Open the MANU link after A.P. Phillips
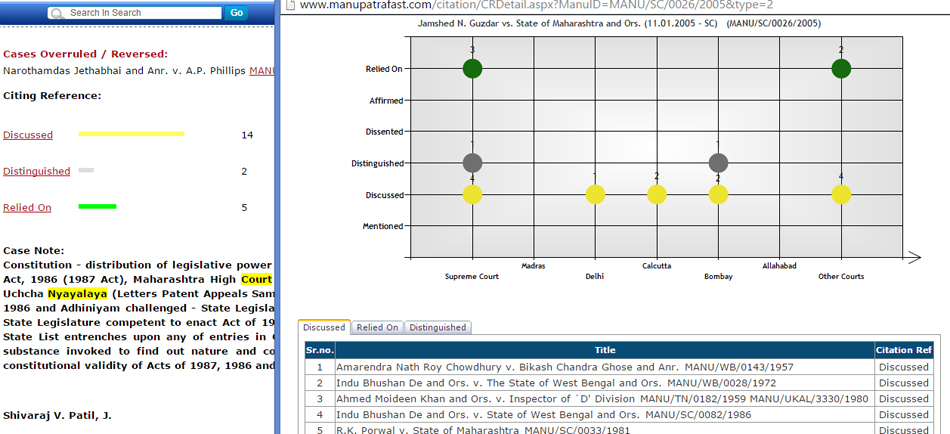 point(262,70)
